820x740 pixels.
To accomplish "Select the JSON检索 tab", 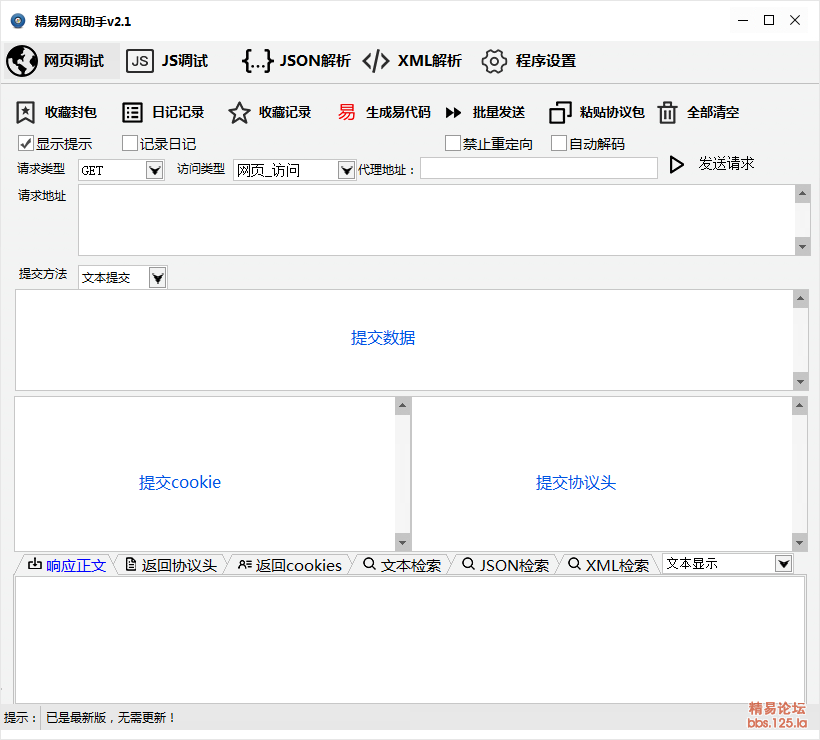I will (506, 565).
